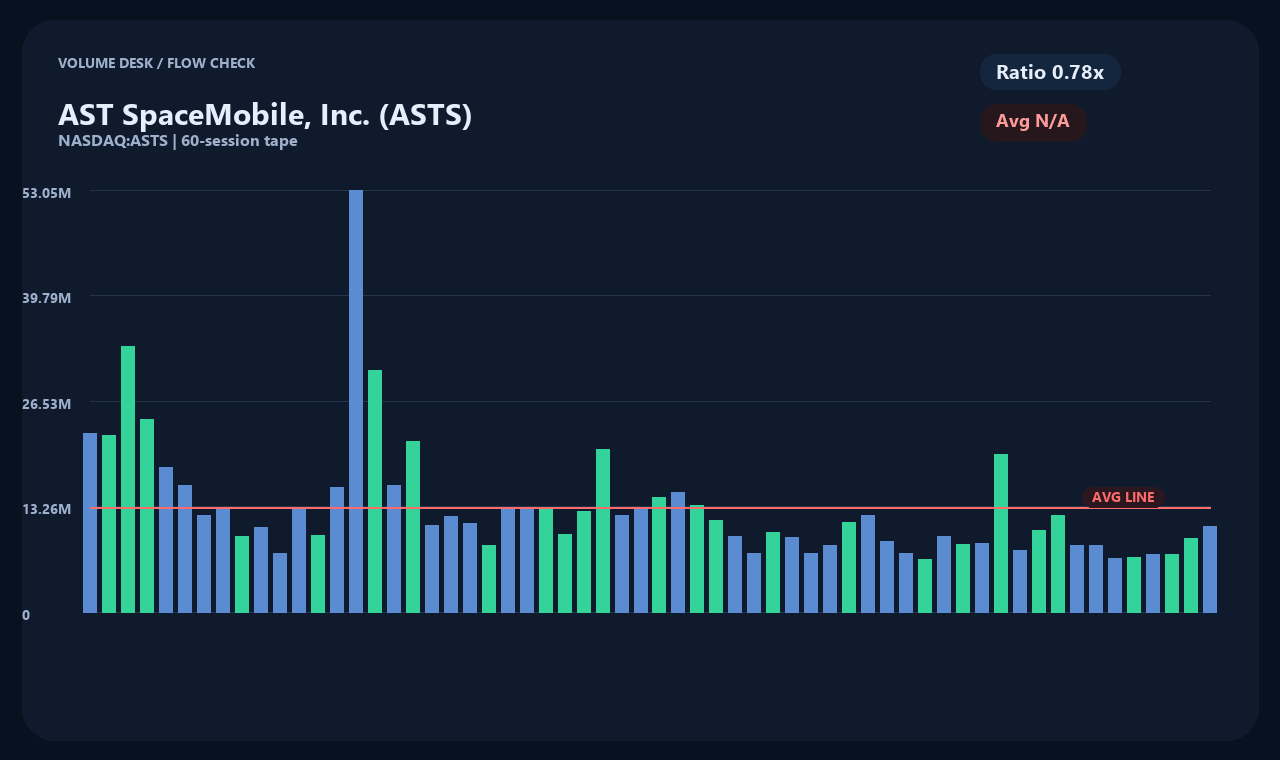Click the tallest green volume bar
Screen dimensions: 1280x760
coord(128,479)
